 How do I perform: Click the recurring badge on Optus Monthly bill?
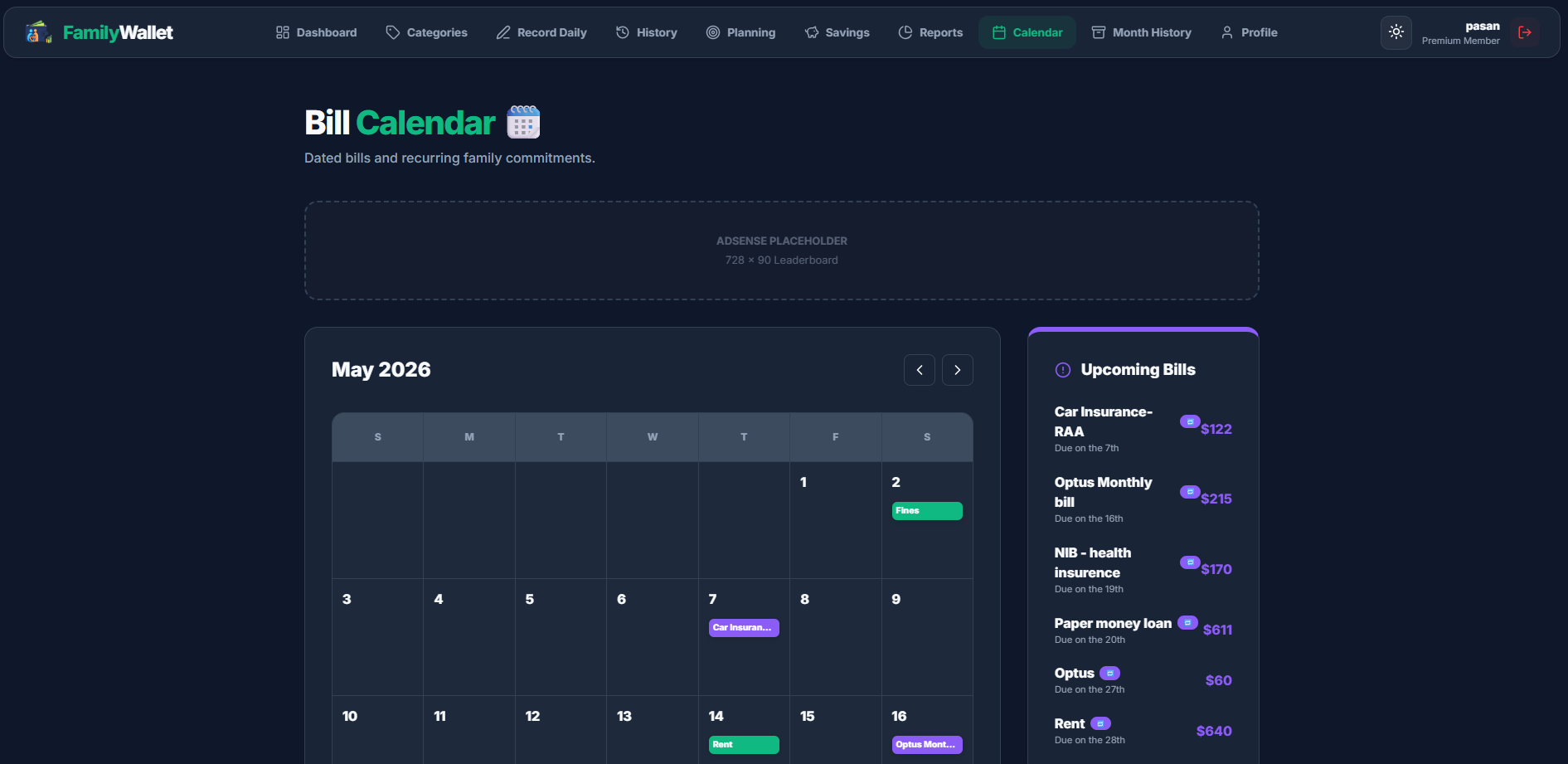[1190, 492]
